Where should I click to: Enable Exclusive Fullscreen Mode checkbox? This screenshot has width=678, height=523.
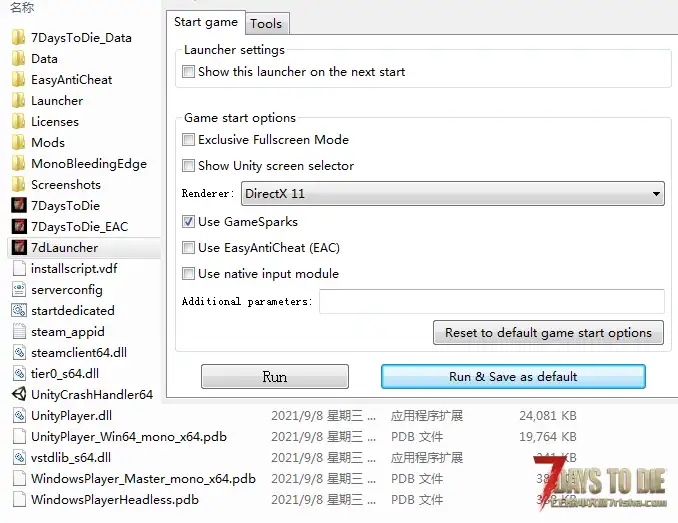[x=189, y=140]
